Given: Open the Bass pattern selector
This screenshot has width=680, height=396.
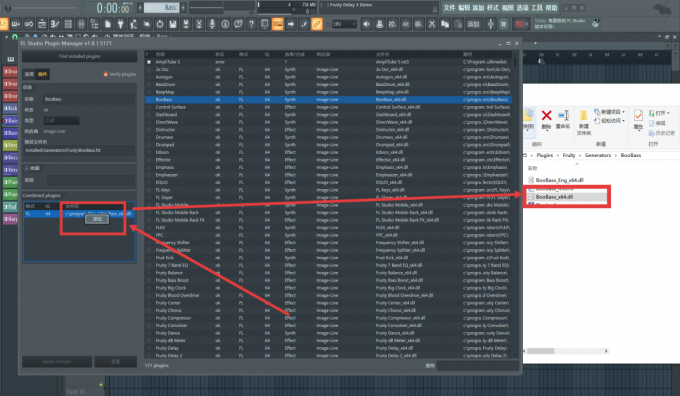Looking at the screenshot, I should pyautogui.click(x=162, y=7).
